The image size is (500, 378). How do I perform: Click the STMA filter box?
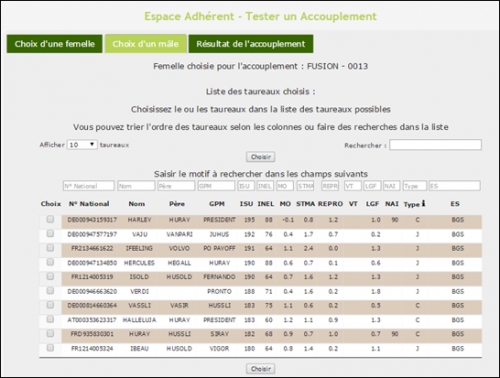point(305,186)
